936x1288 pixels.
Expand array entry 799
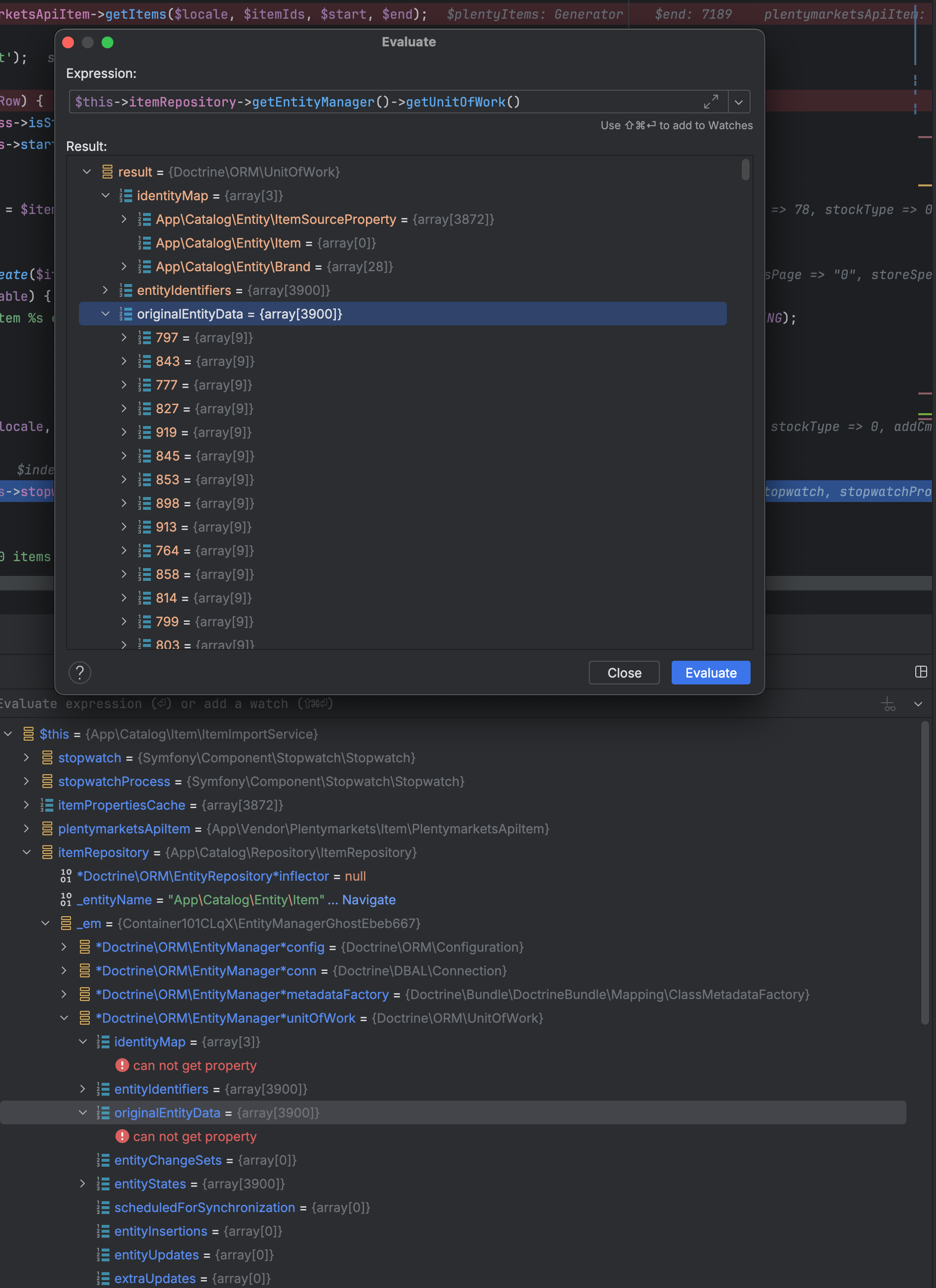pos(124,622)
